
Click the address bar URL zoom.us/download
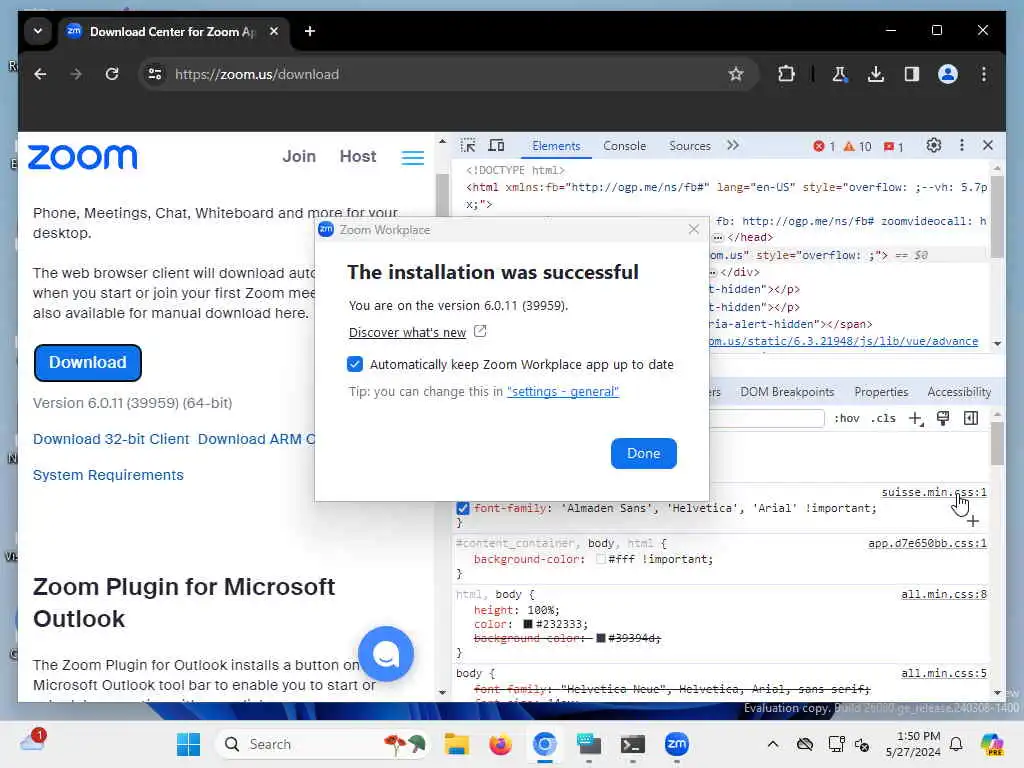[257, 74]
